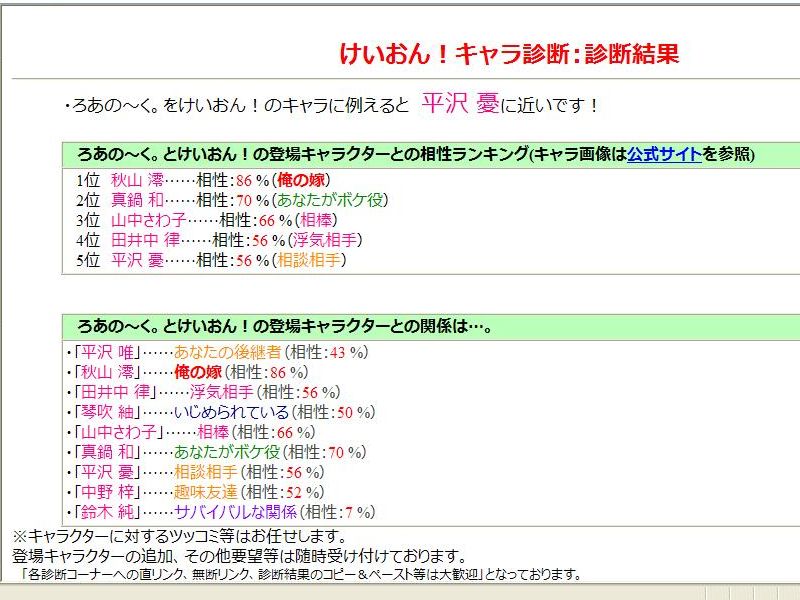The image size is (800, 600).
Task: Click 70 % in the 2位 ranking row
Action: 253,200
